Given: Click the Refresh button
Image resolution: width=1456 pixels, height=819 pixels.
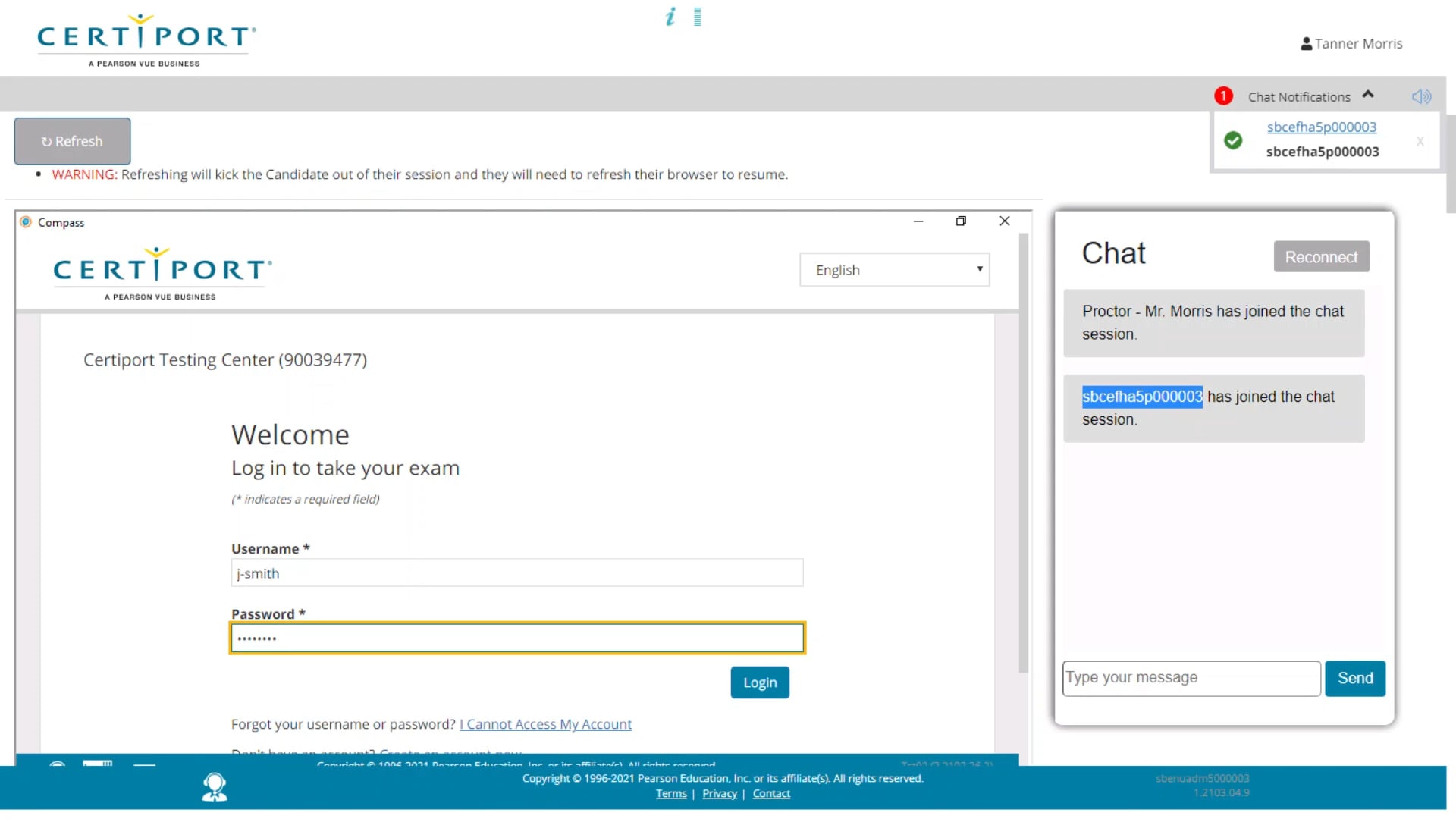Looking at the screenshot, I should (72, 141).
